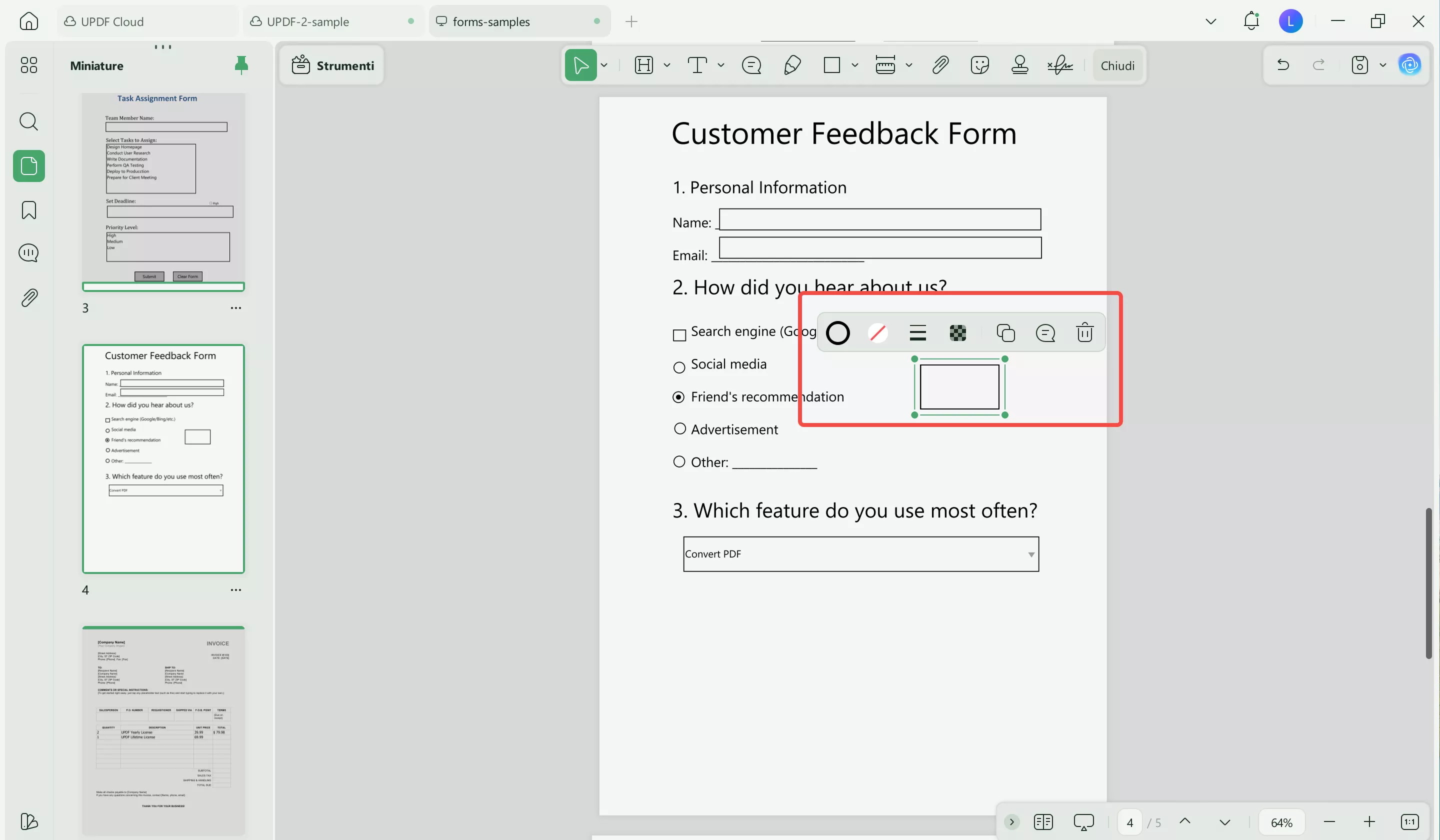Open bookmarks panel in left sidebar
Image resolution: width=1440 pixels, height=840 pixels.
click(28, 209)
